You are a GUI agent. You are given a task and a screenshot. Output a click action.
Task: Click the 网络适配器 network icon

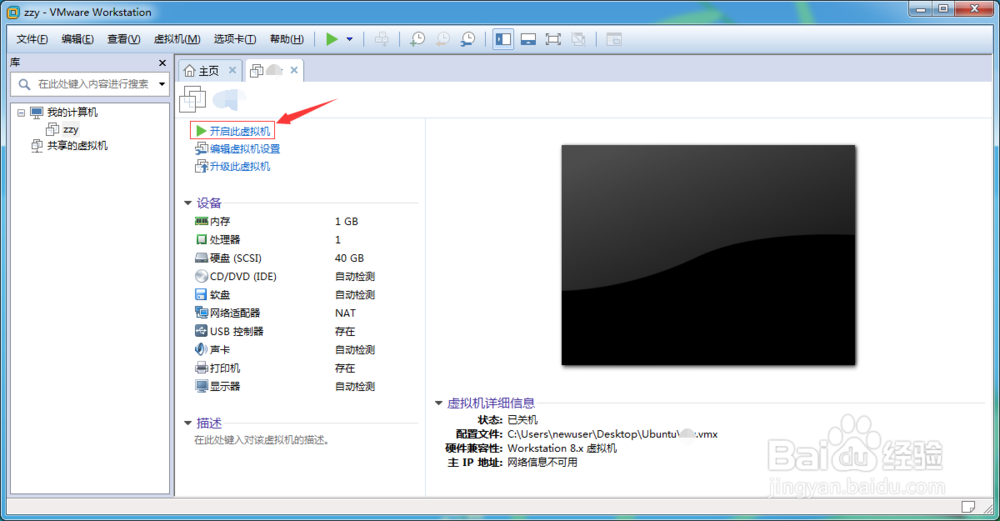(201, 312)
